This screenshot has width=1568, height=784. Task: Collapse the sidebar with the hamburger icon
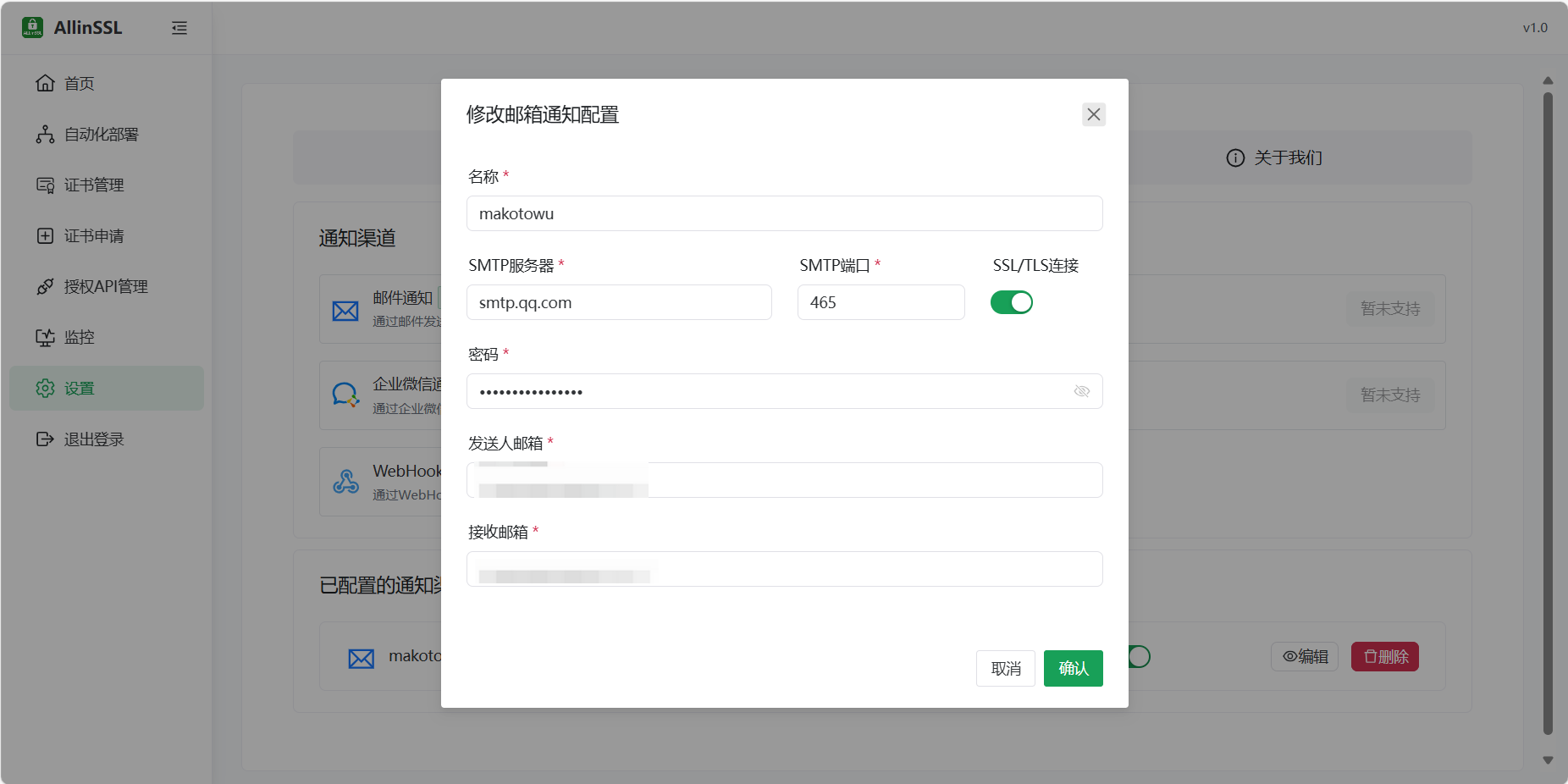coord(179,28)
